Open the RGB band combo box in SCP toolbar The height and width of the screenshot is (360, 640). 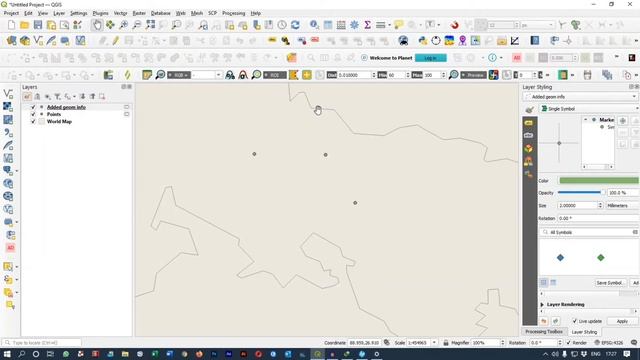(x=207, y=75)
